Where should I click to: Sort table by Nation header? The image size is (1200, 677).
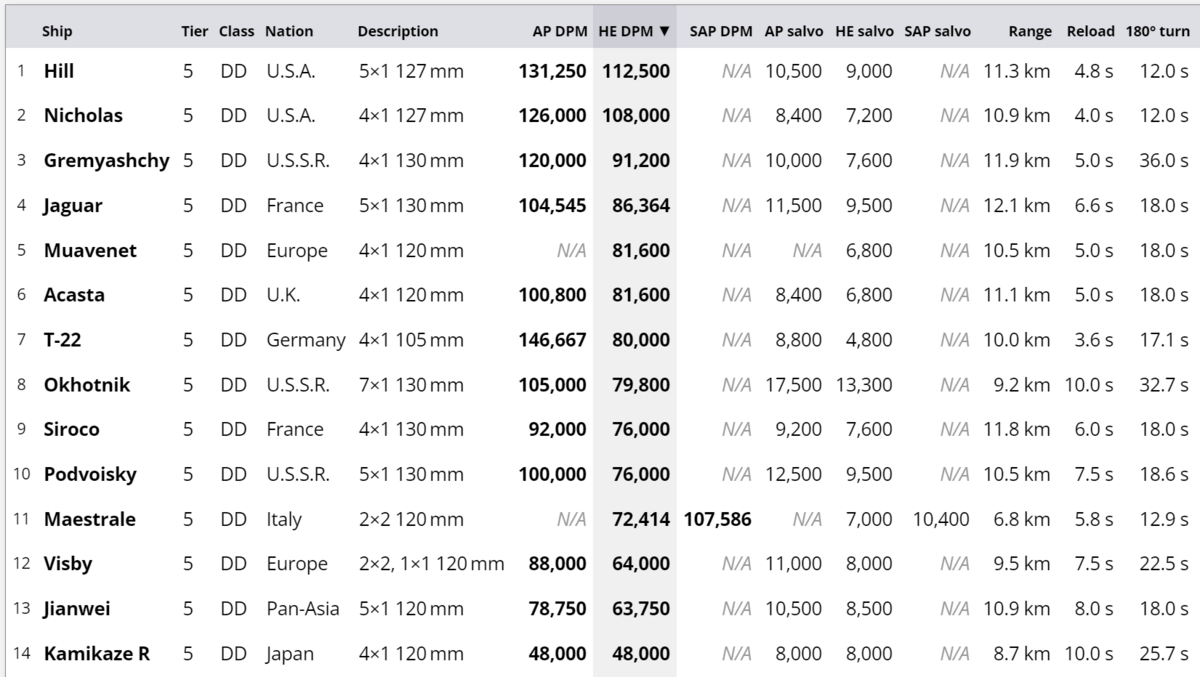289,31
